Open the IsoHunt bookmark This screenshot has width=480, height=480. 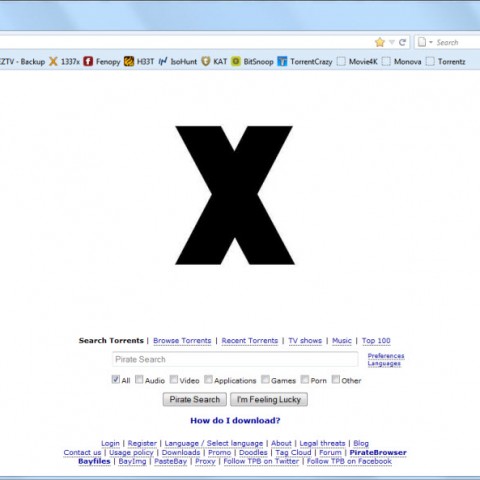pyautogui.click(x=178, y=62)
